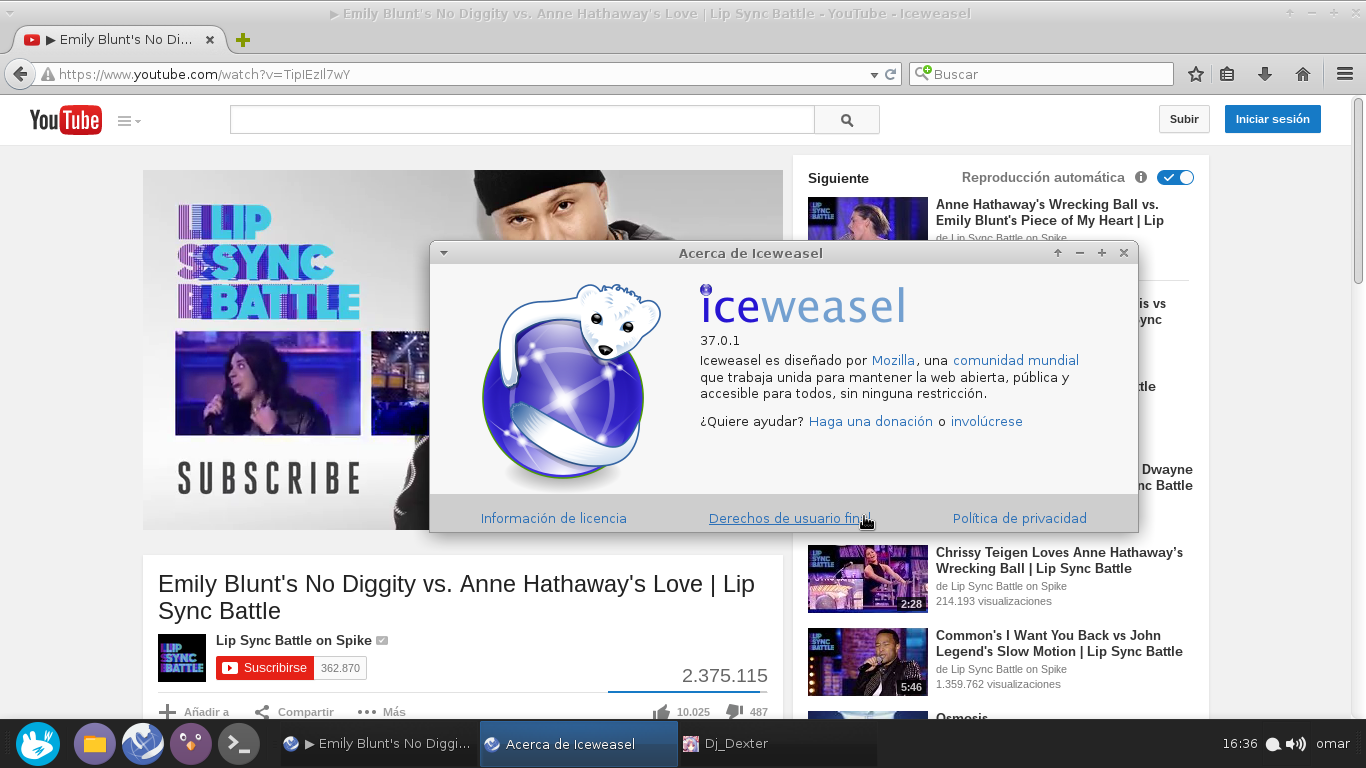Click the omar user label
1366x768 pixels.
1333,744
